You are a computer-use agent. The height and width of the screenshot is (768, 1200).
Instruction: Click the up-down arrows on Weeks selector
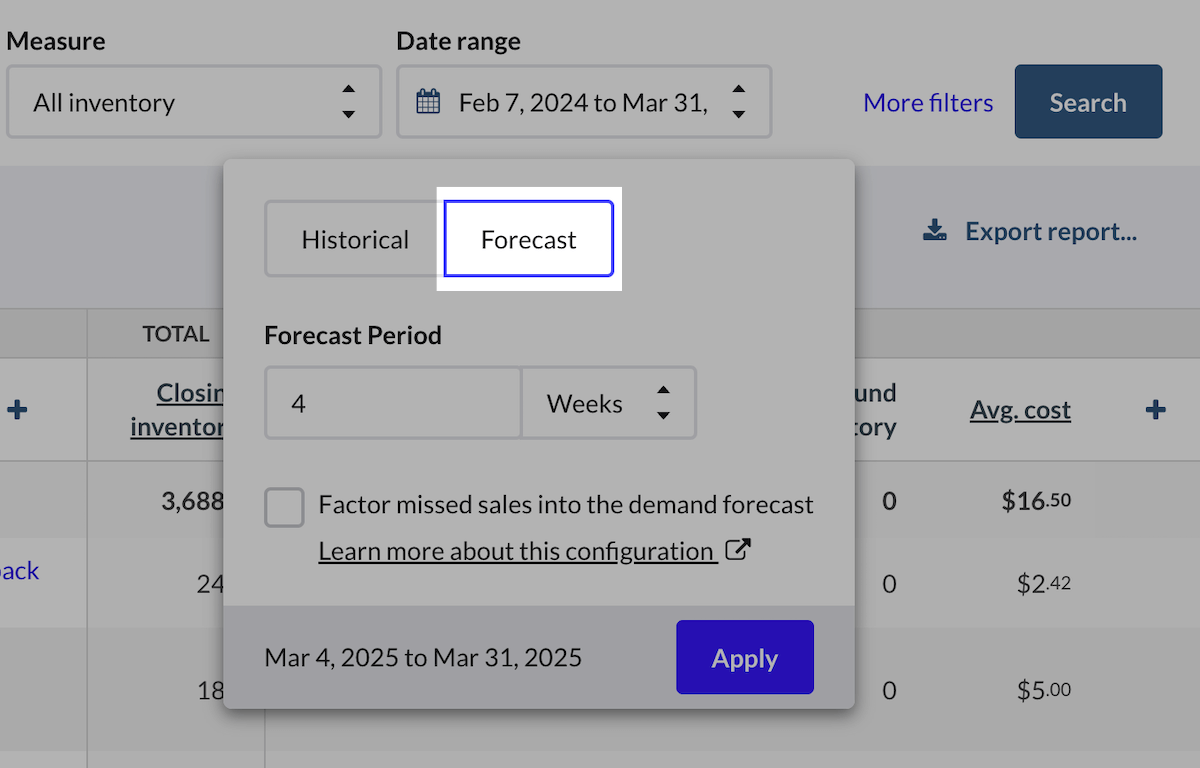click(x=663, y=403)
